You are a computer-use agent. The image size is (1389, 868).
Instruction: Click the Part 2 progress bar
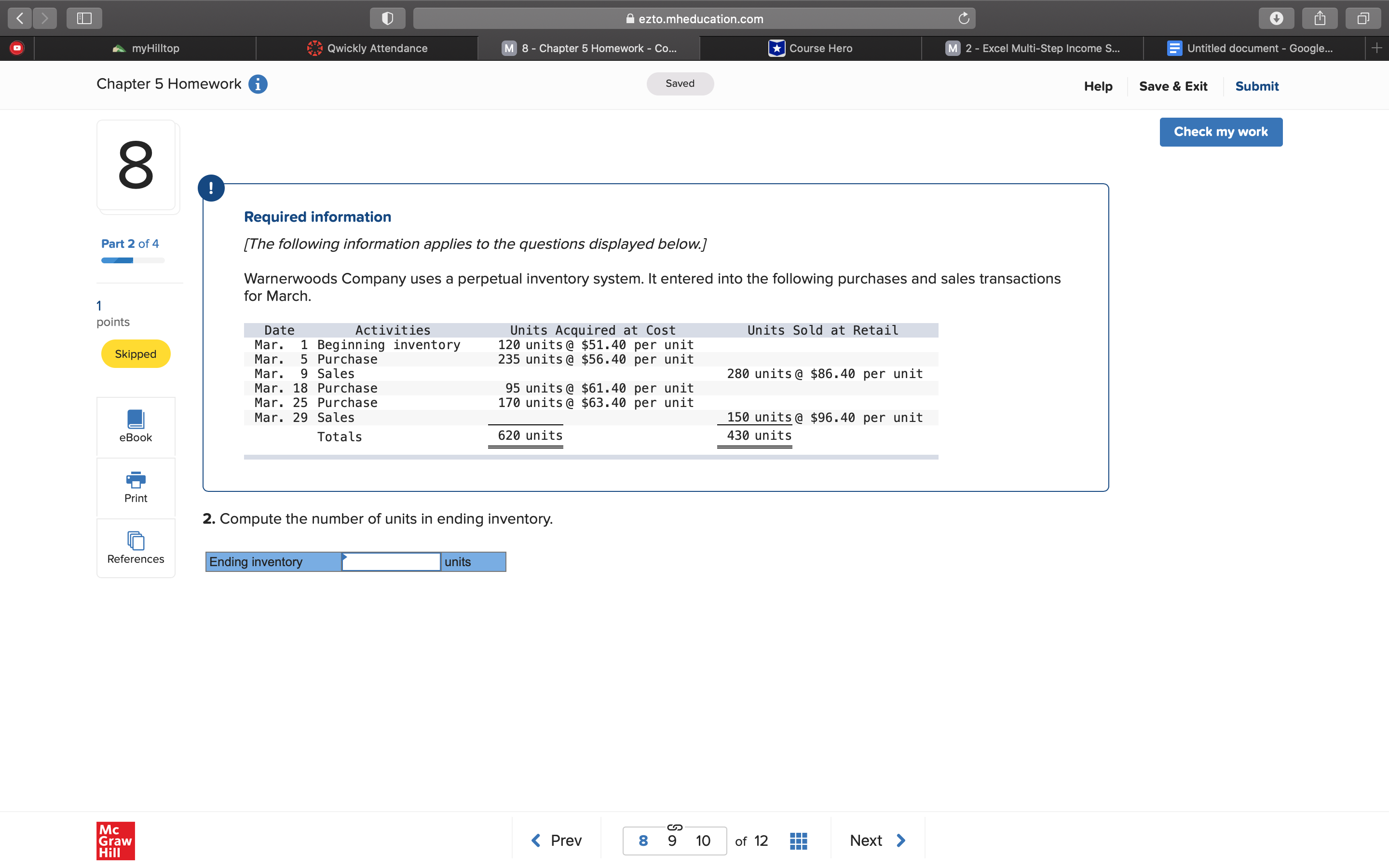point(132,260)
